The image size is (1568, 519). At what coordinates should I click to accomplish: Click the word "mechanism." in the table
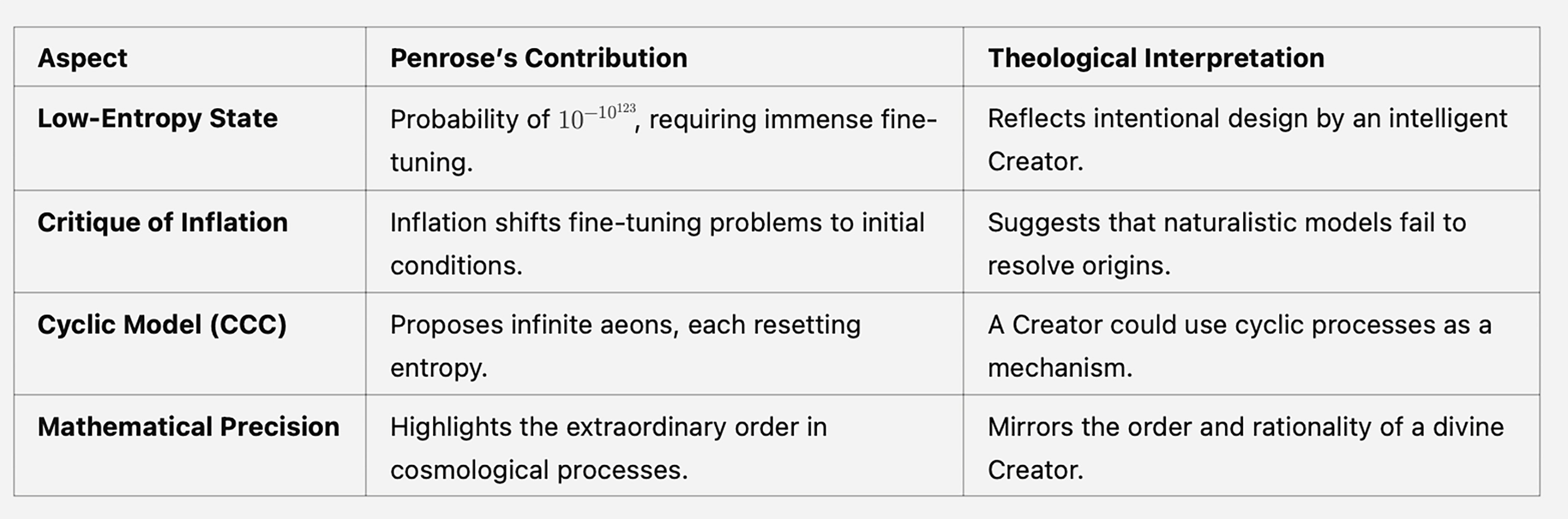[x=1060, y=368]
